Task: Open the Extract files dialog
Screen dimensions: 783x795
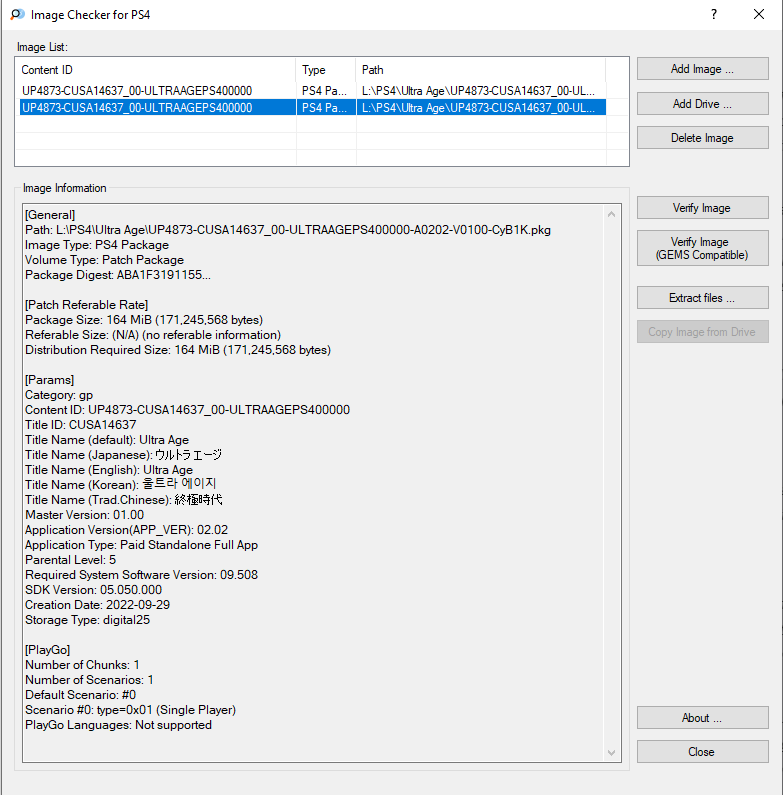Action: 702,298
